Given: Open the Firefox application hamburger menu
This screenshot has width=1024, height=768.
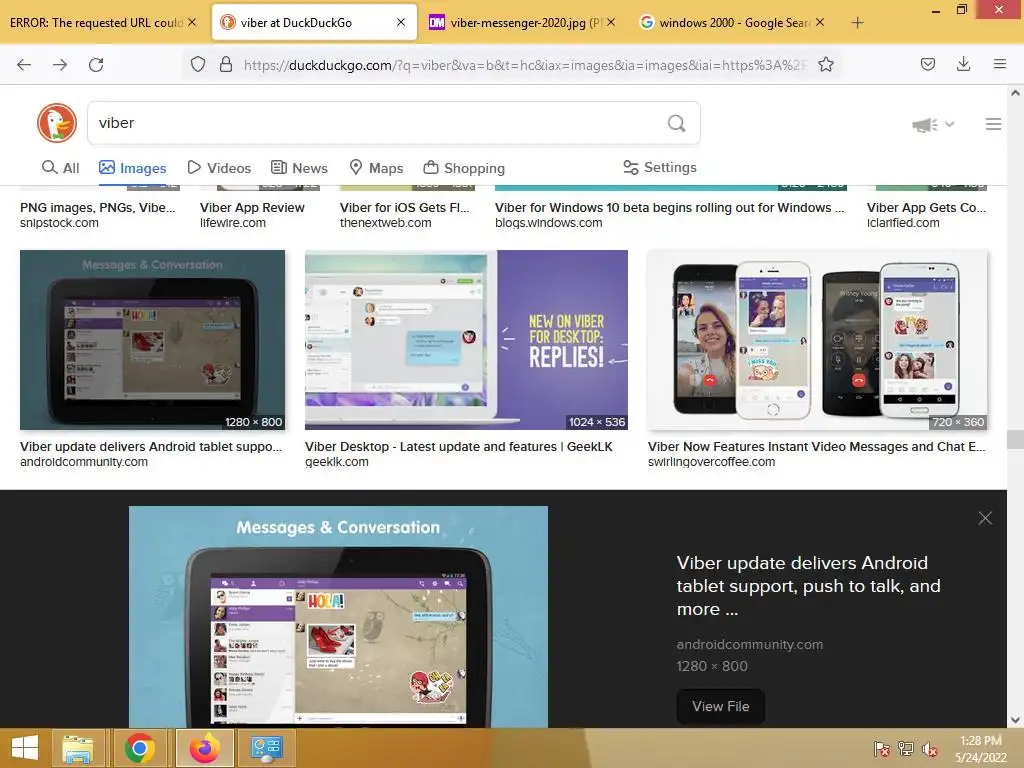Looking at the screenshot, I should click(999, 64).
